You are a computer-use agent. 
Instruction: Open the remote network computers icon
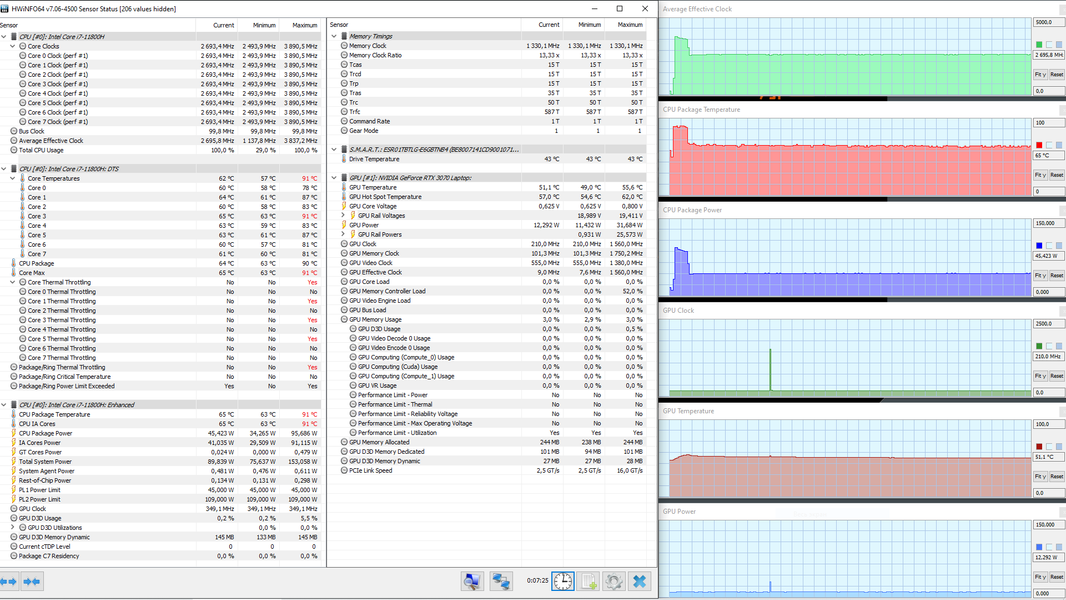click(x=501, y=582)
